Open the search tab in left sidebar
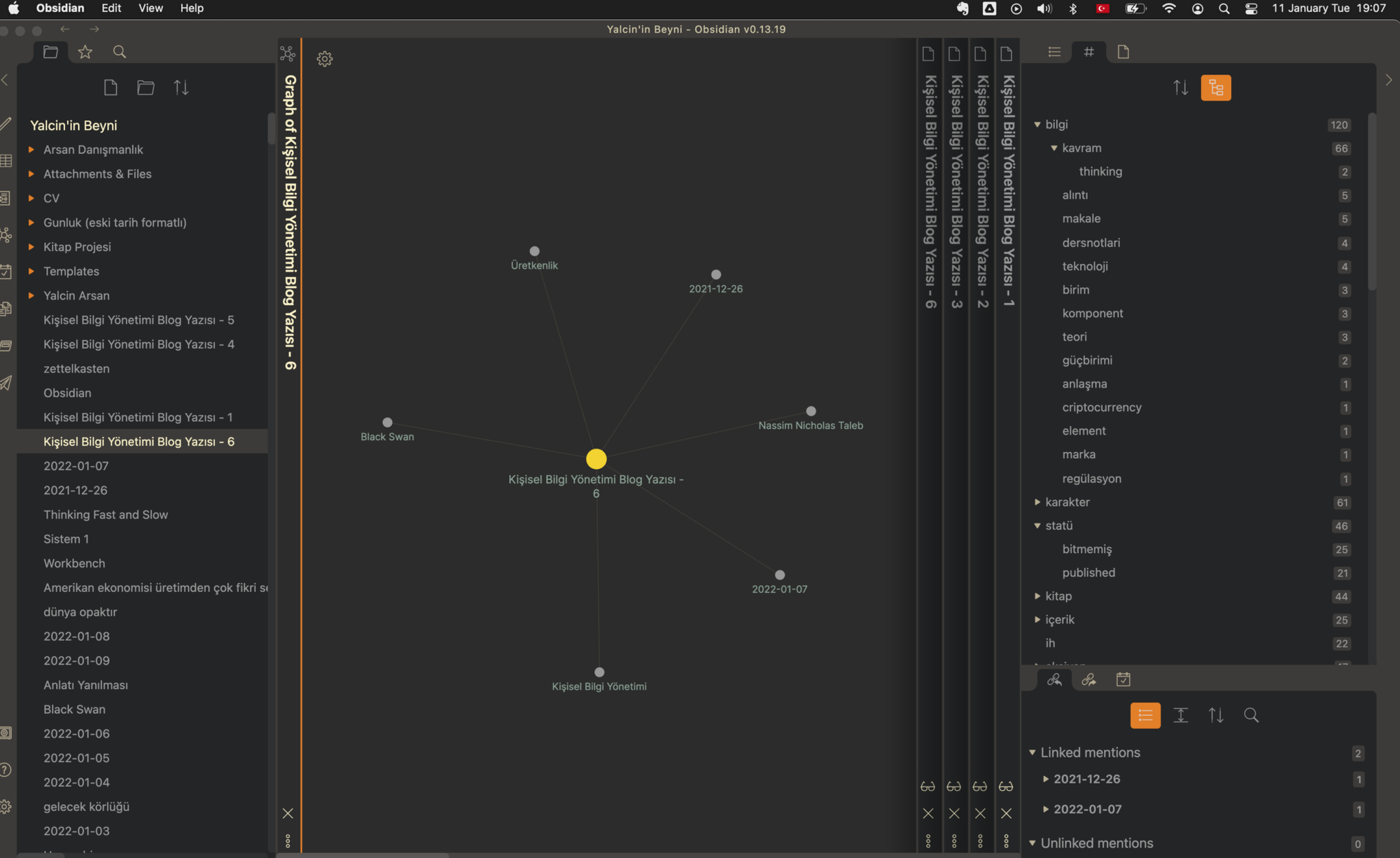This screenshot has width=1400, height=858. tap(120, 52)
